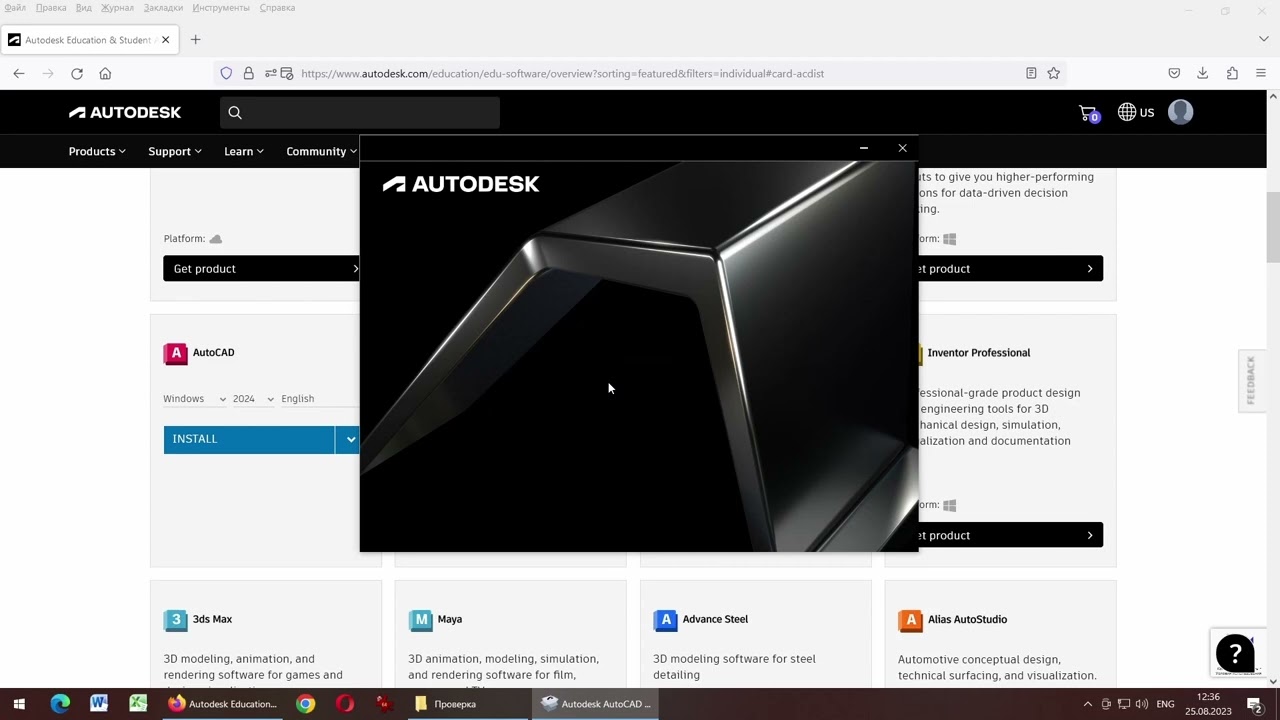Bookmark this page with star icon
Image resolution: width=1280 pixels, height=720 pixels.
[x=1053, y=73]
